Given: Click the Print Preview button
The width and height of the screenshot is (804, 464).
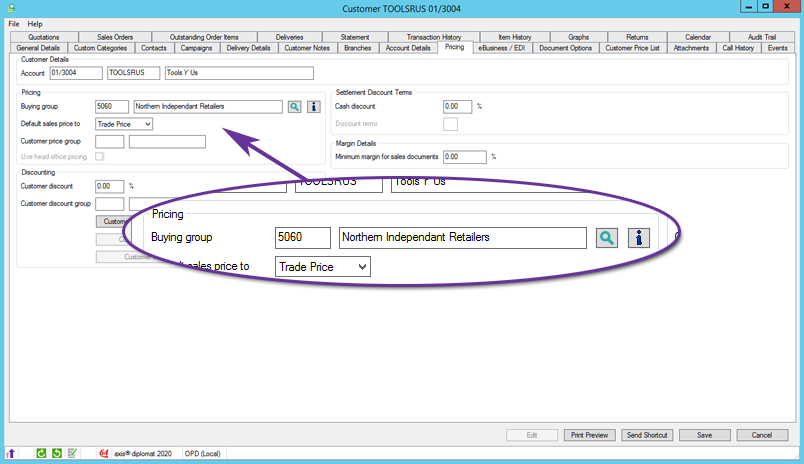Looking at the screenshot, I should [590, 435].
